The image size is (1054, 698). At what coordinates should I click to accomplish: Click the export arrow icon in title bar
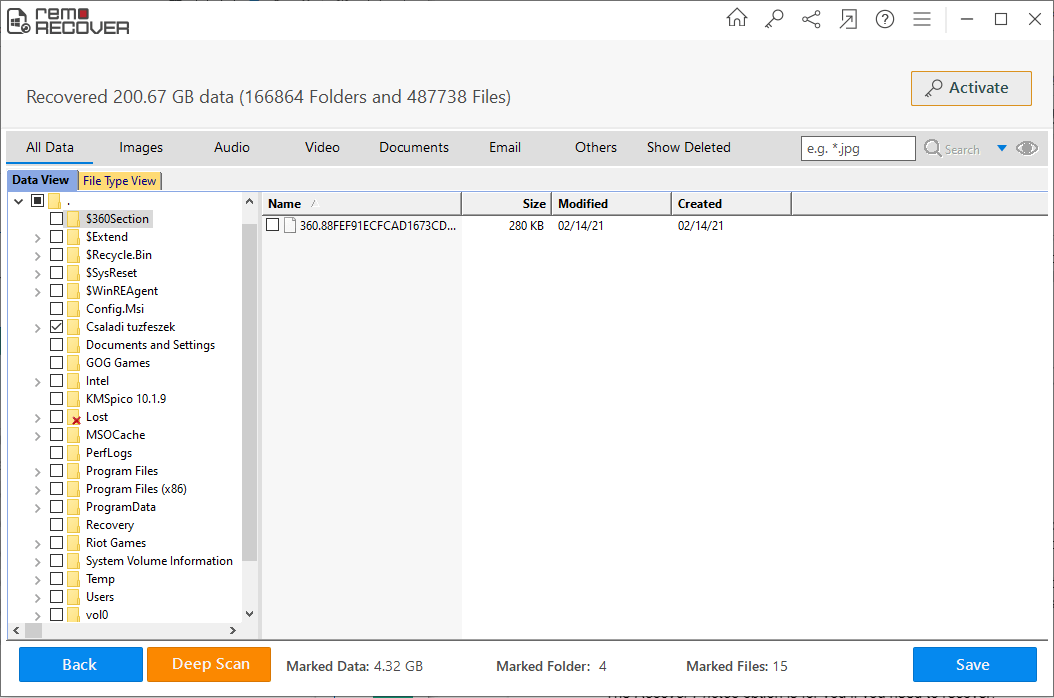(848, 19)
